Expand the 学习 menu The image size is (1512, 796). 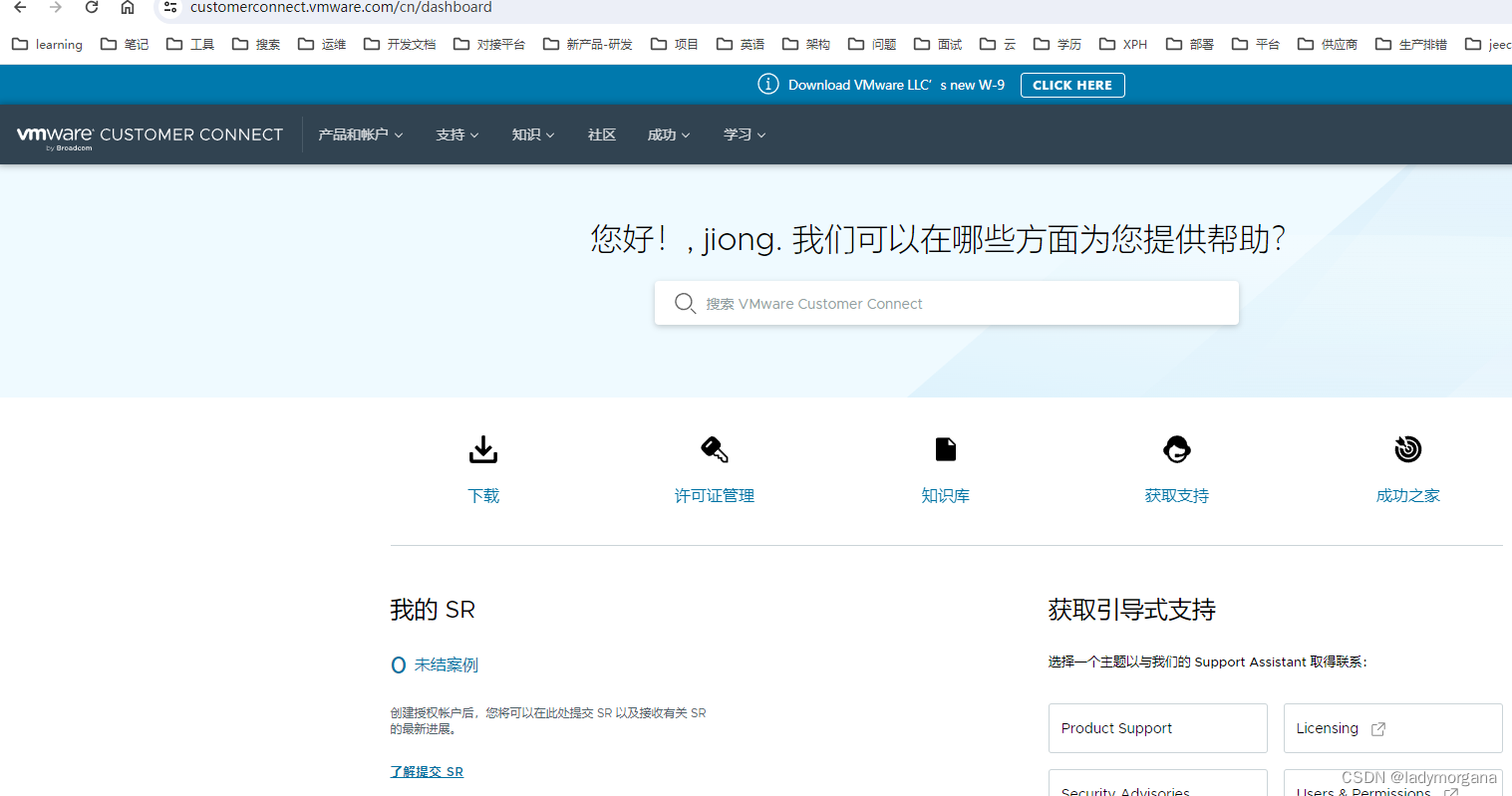tap(745, 134)
